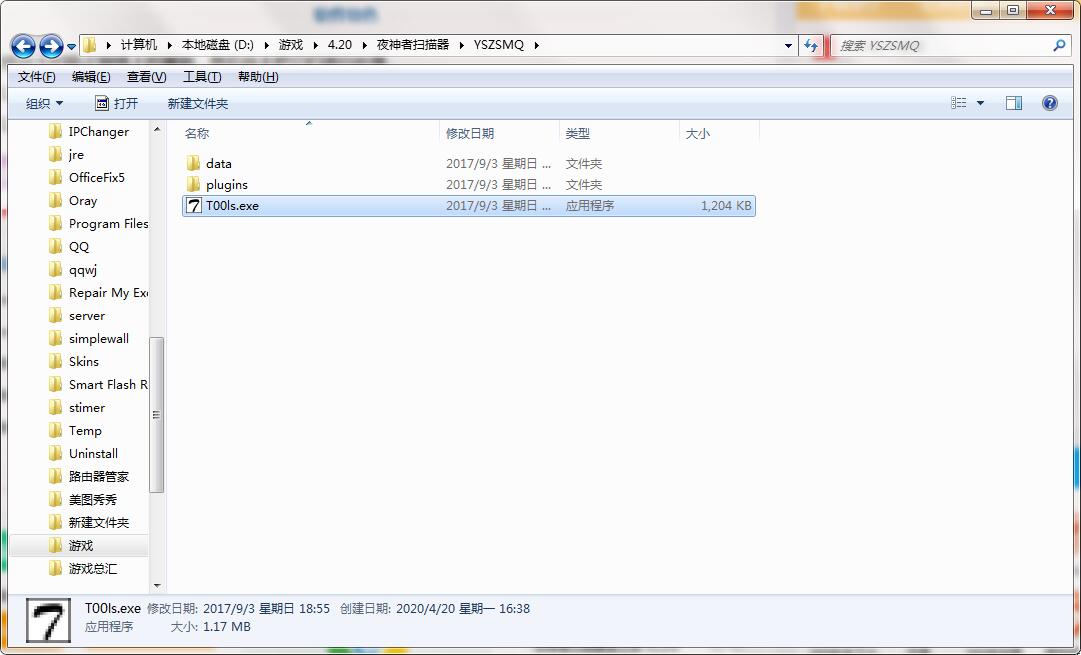
Task: Open the 帮助(H) menu
Action: pyautogui.click(x=258, y=77)
